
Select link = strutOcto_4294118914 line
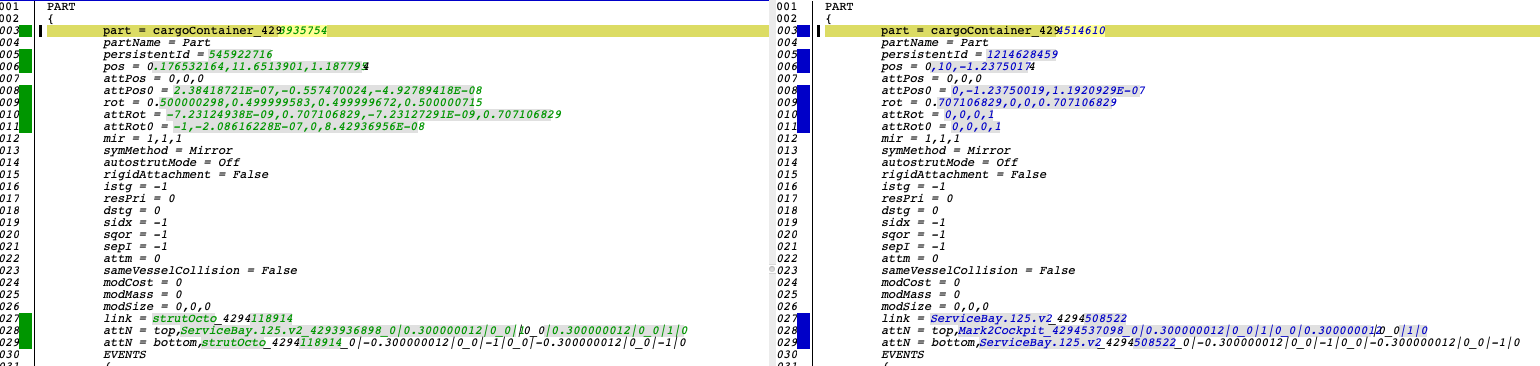click(198, 318)
